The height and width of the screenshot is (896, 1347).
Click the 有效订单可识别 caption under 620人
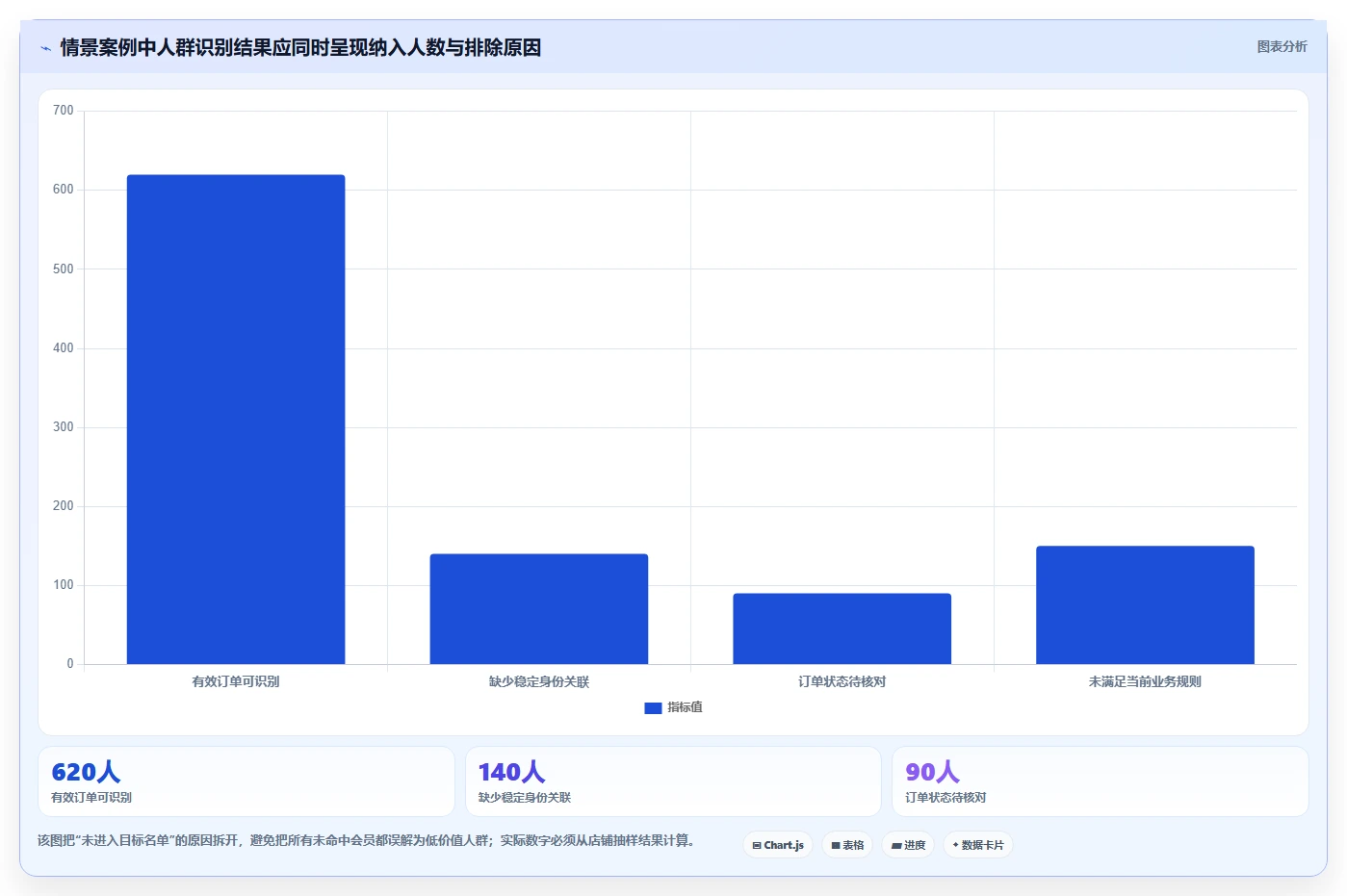click(91, 798)
